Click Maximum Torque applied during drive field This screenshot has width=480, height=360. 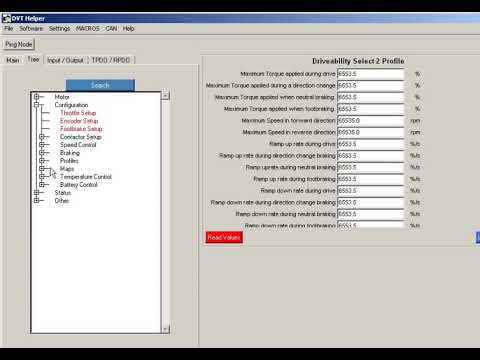tap(371, 74)
